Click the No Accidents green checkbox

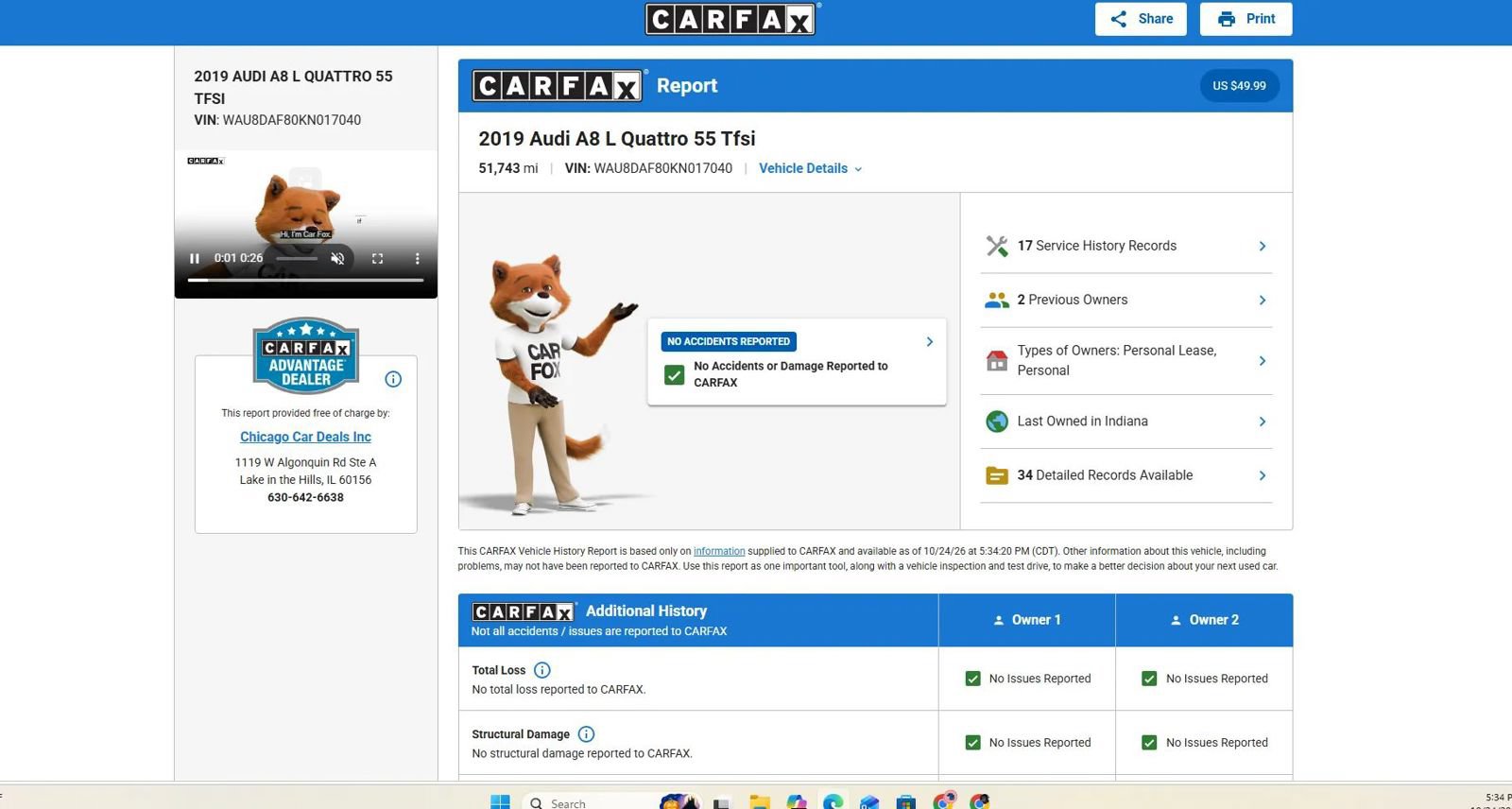tap(674, 375)
